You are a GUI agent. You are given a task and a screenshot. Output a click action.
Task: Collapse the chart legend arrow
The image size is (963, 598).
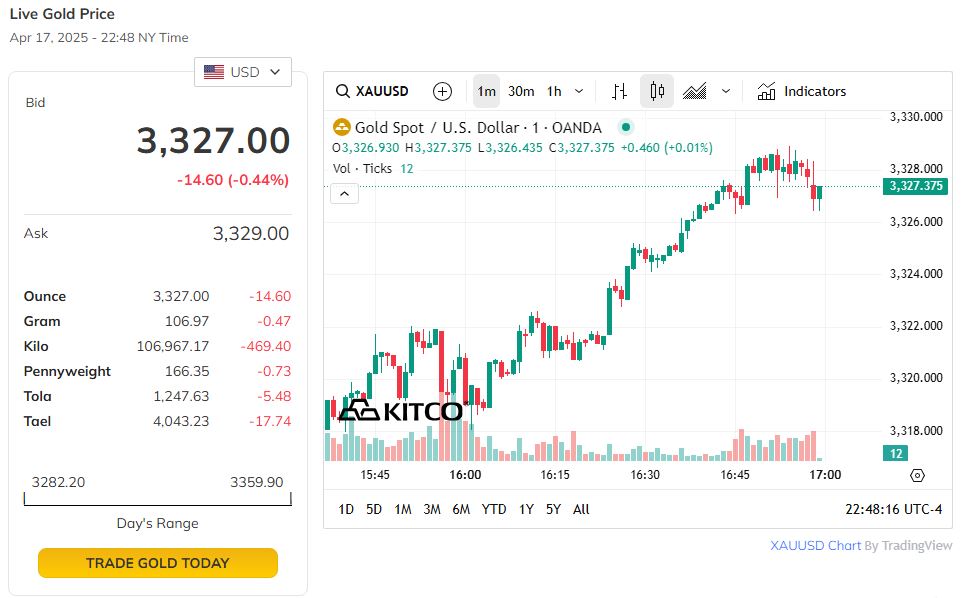(x=344, y=194)
